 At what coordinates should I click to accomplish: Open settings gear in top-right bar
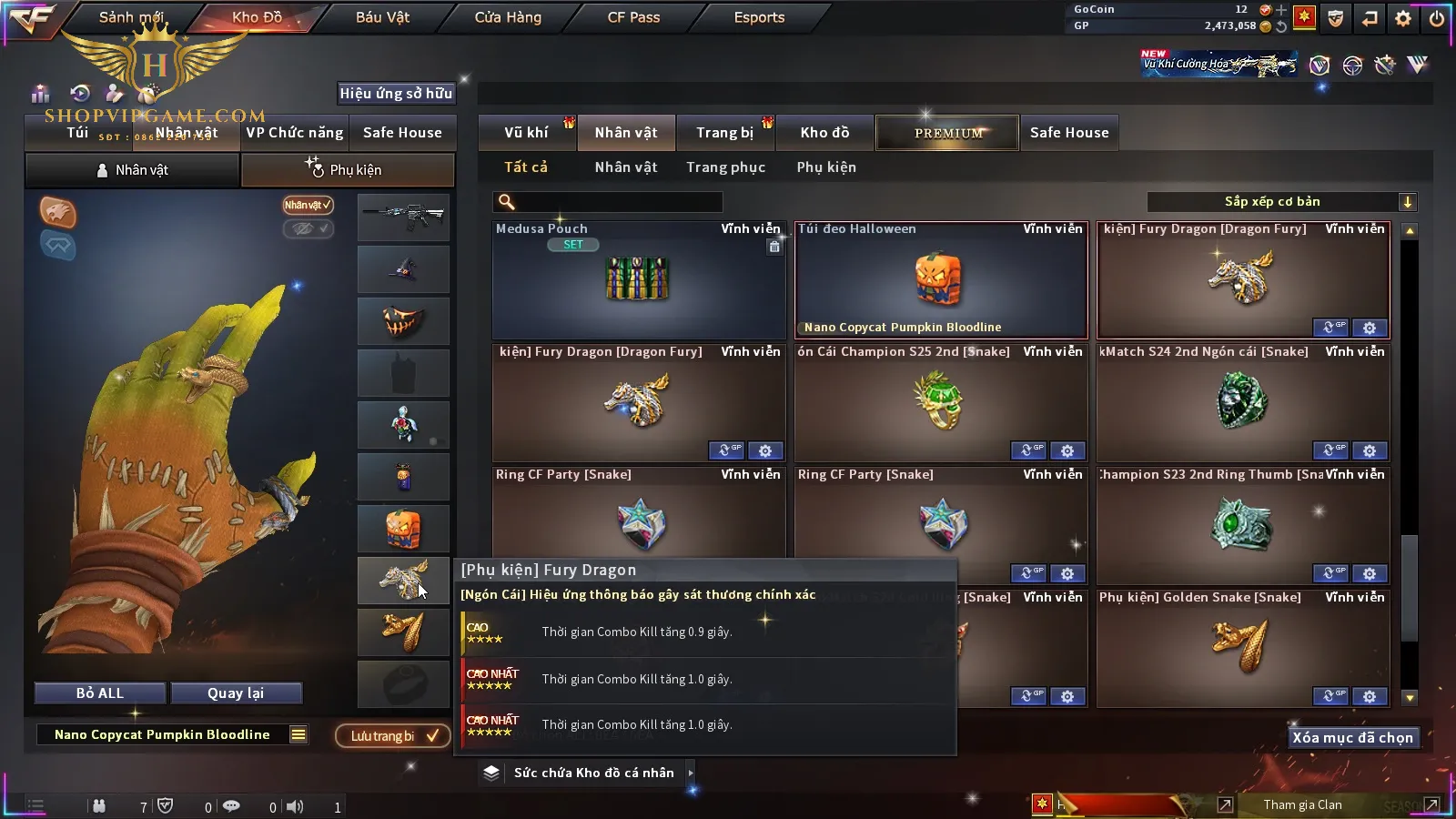point(1403,18)
